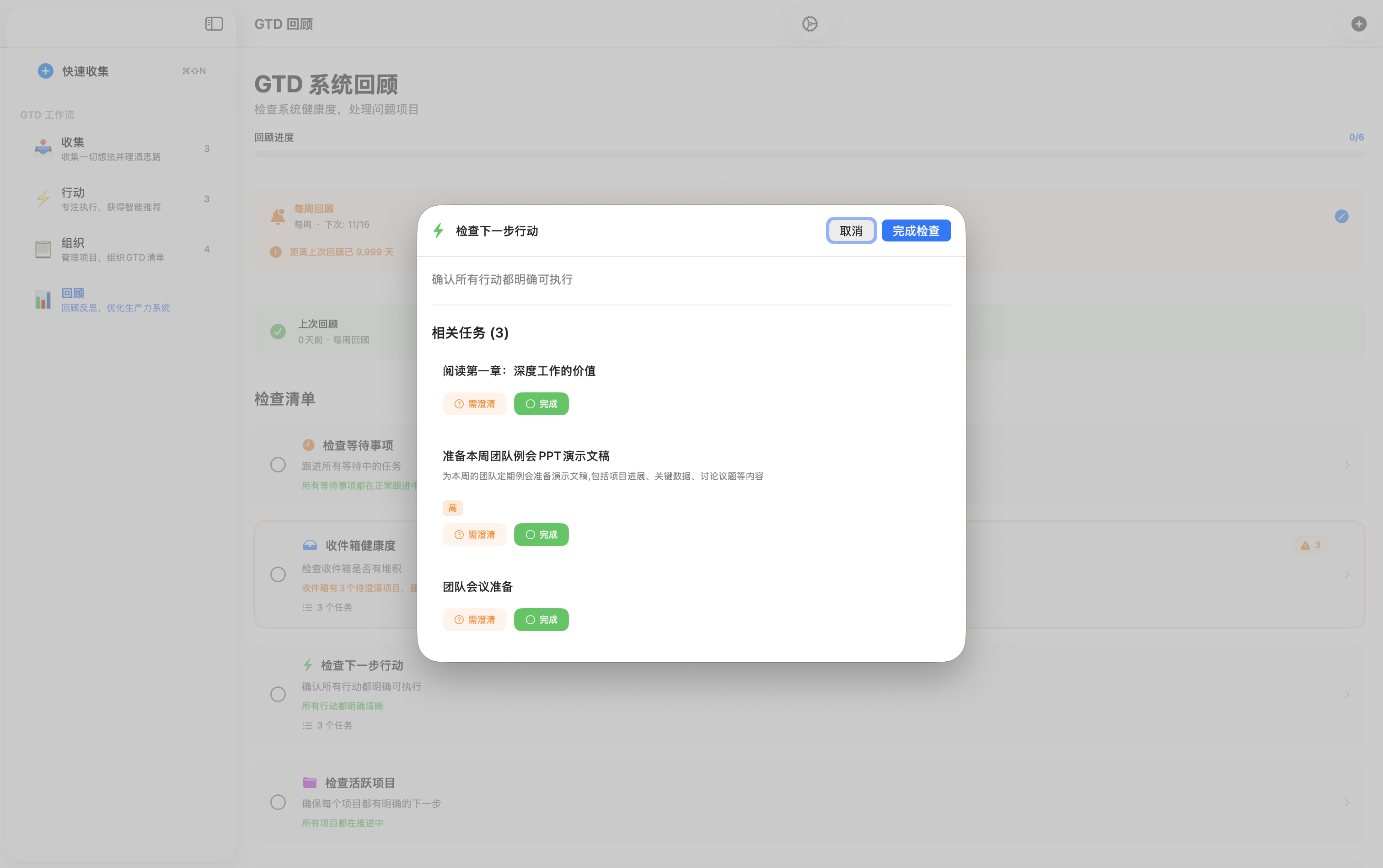Select the 行动 lightning icon in sidebar
Screen dimensions: 1383x868
coord(43,198)
